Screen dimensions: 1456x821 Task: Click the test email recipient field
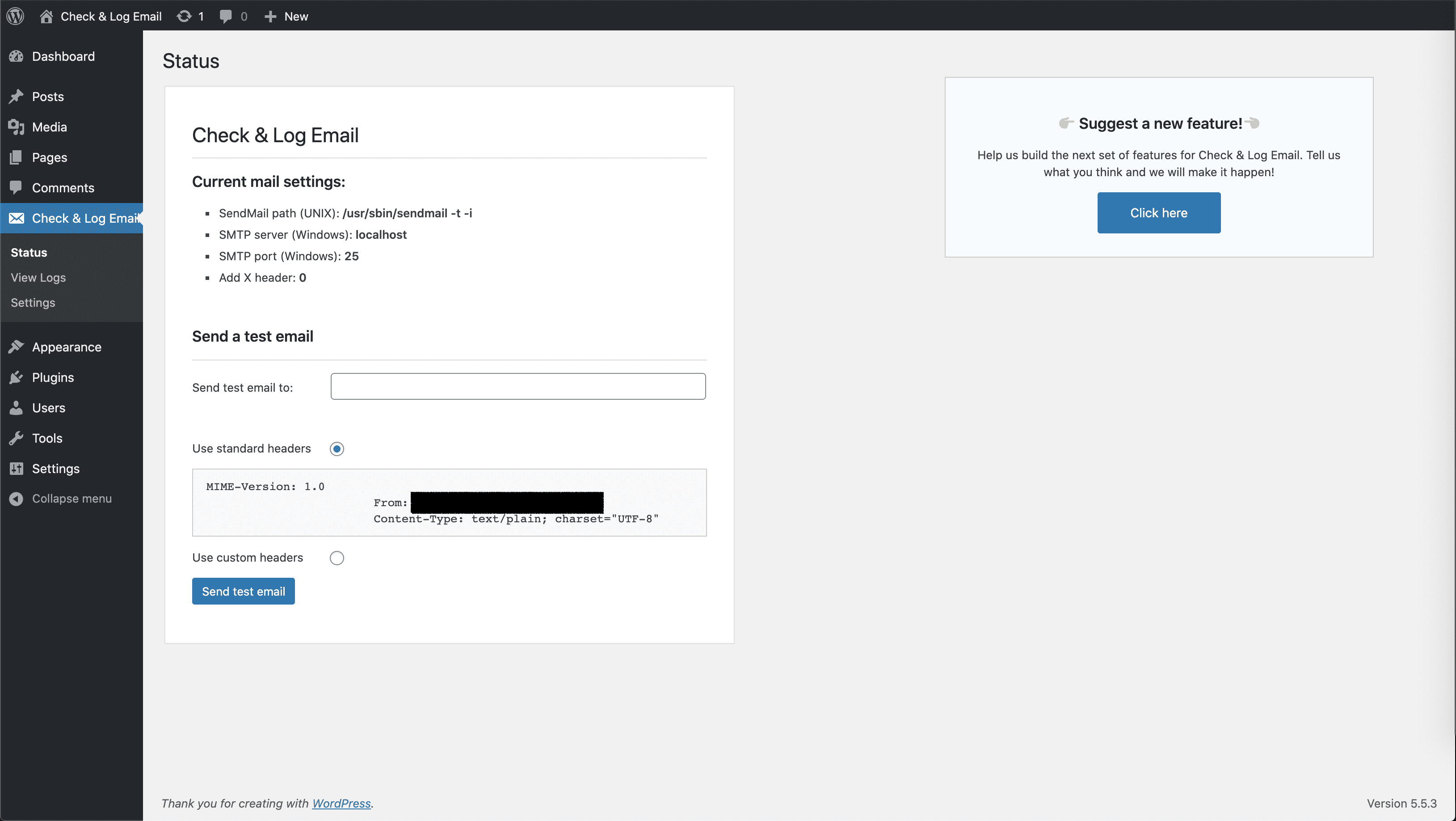click(x=517, y=386)
